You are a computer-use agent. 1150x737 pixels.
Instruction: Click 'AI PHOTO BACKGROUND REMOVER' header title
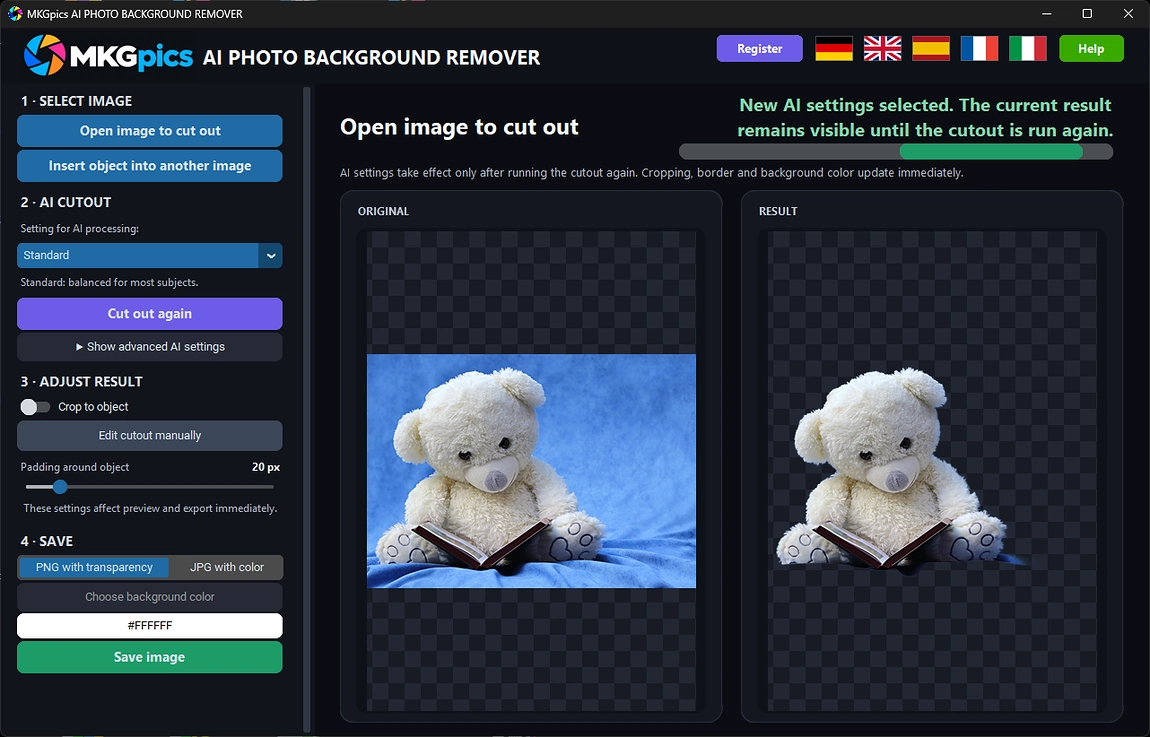point(371,57)
